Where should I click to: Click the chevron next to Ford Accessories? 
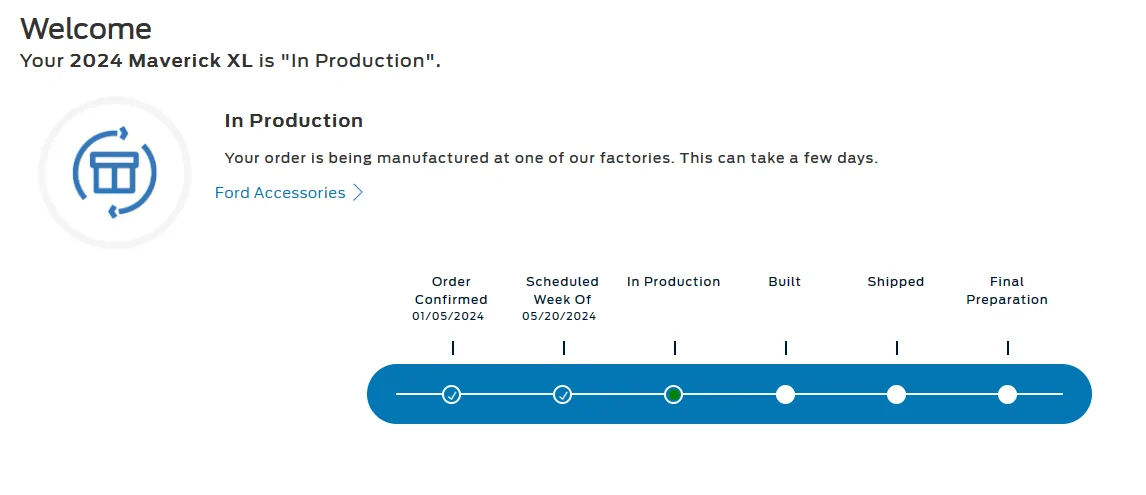click(357, 193)
